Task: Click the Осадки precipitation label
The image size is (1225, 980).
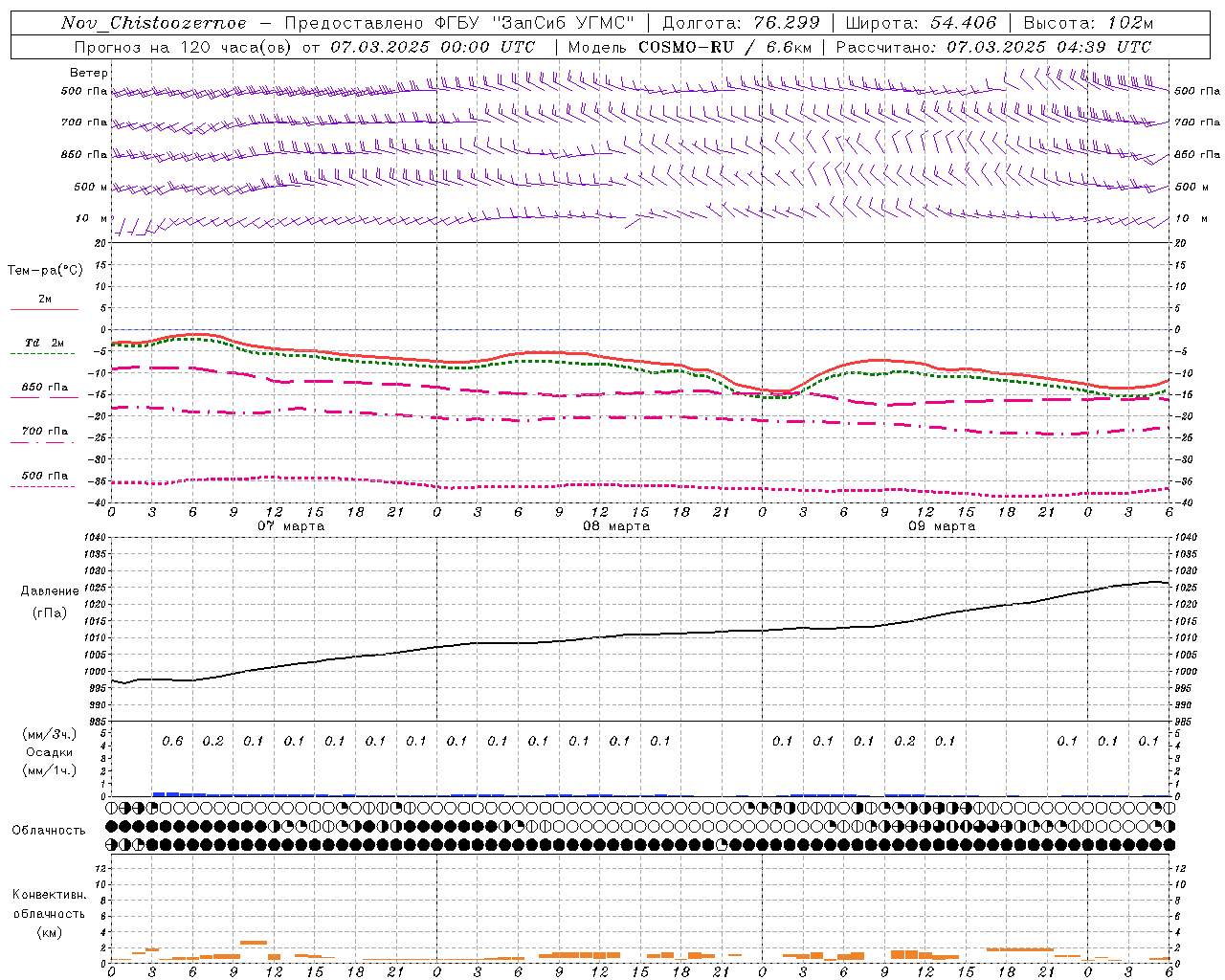Action: coord(50,752)
